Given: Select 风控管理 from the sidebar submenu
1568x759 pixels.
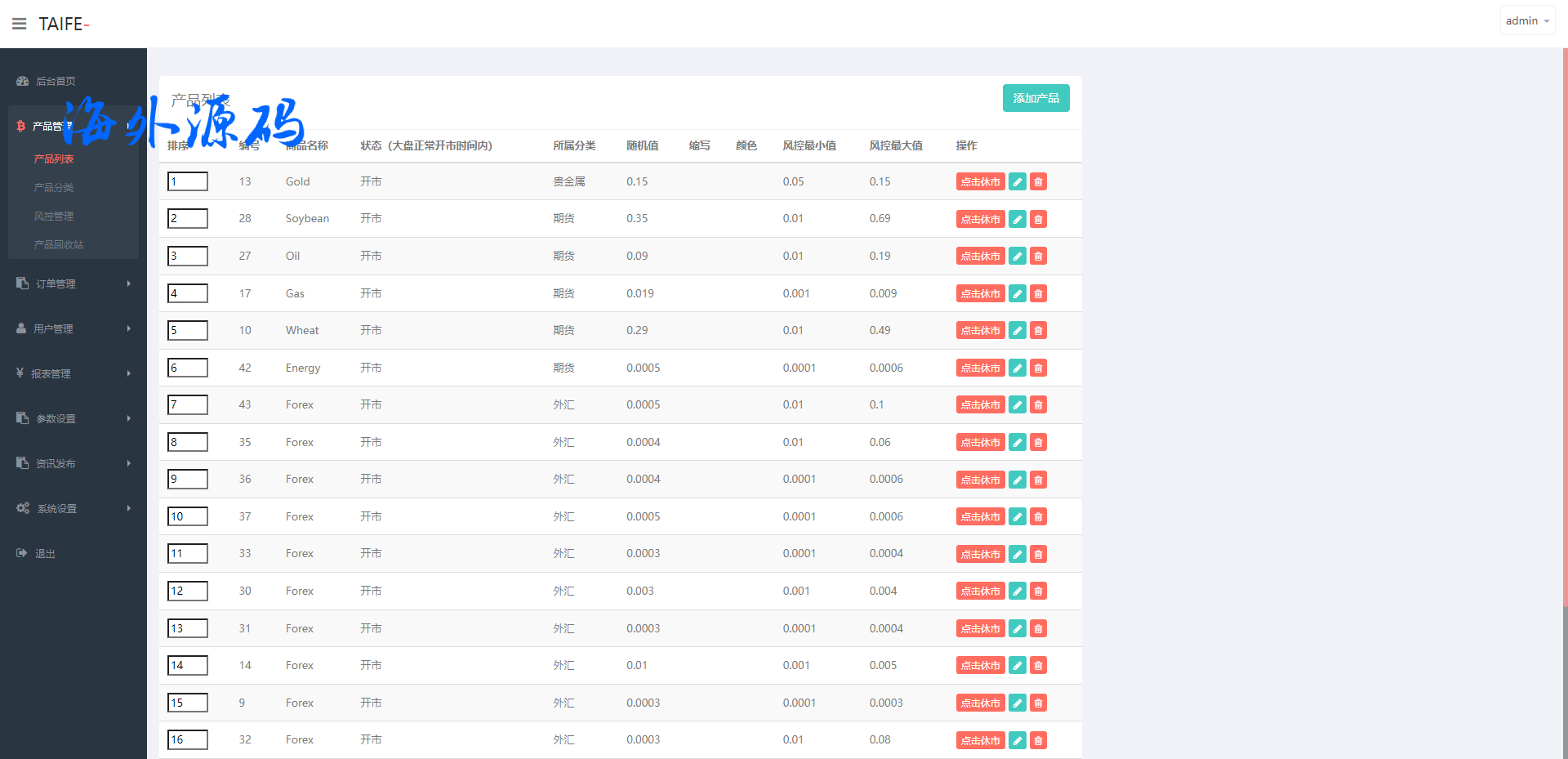Looking at the screenshot, I should point(54,216).
